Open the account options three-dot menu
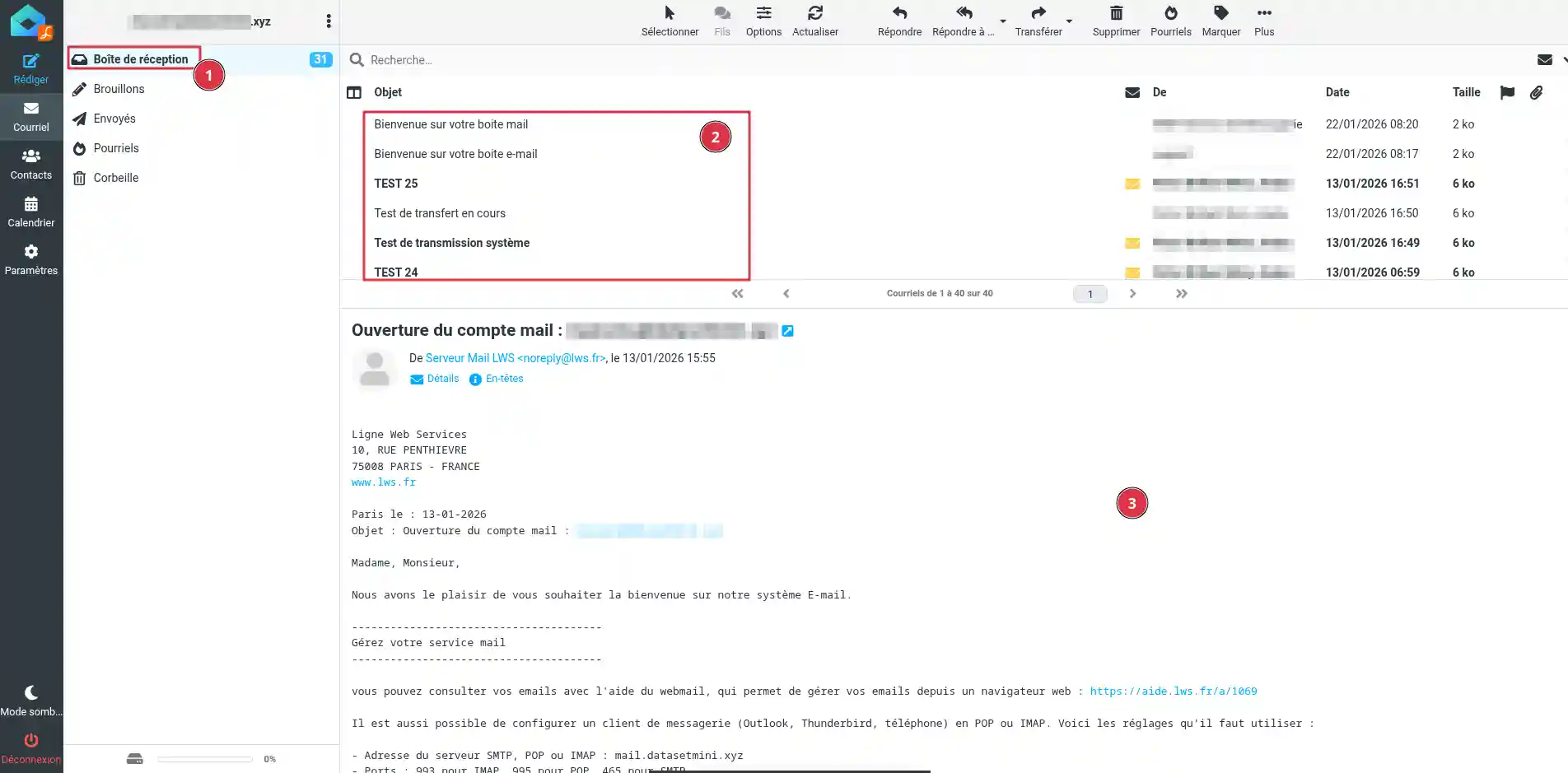1568x773 pixels. coord(329,21)
